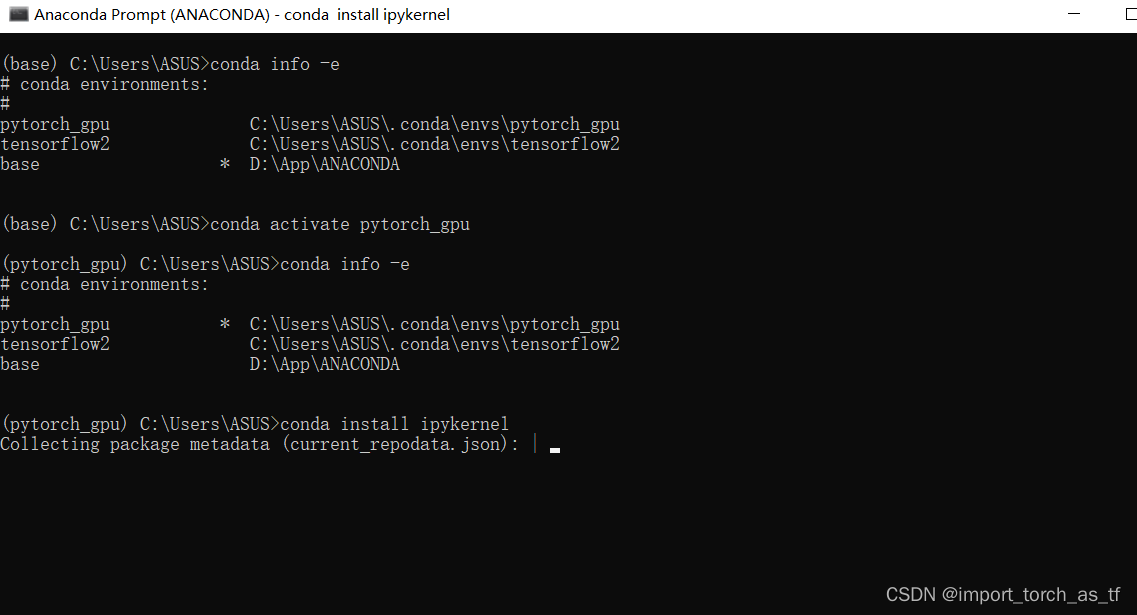Minimize the Anaconda Prompt window
1137x615 pixels.
tap(1075, 13)
